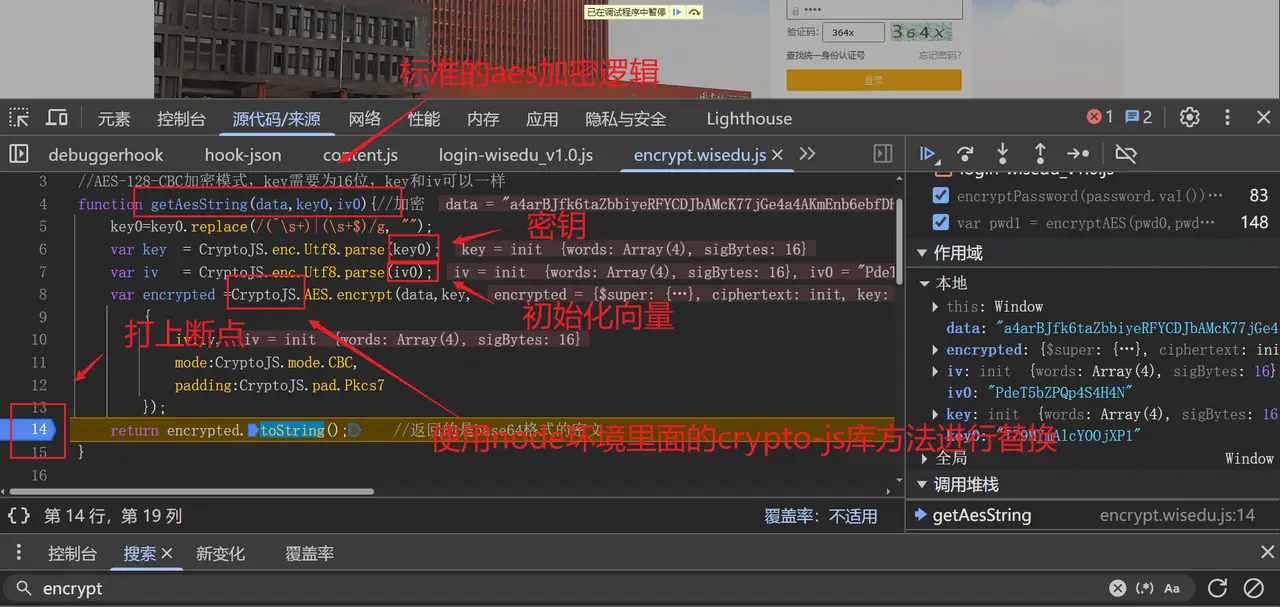Select getAesString in the call stack
1280x607 pixels.
[x=981, y=516]
